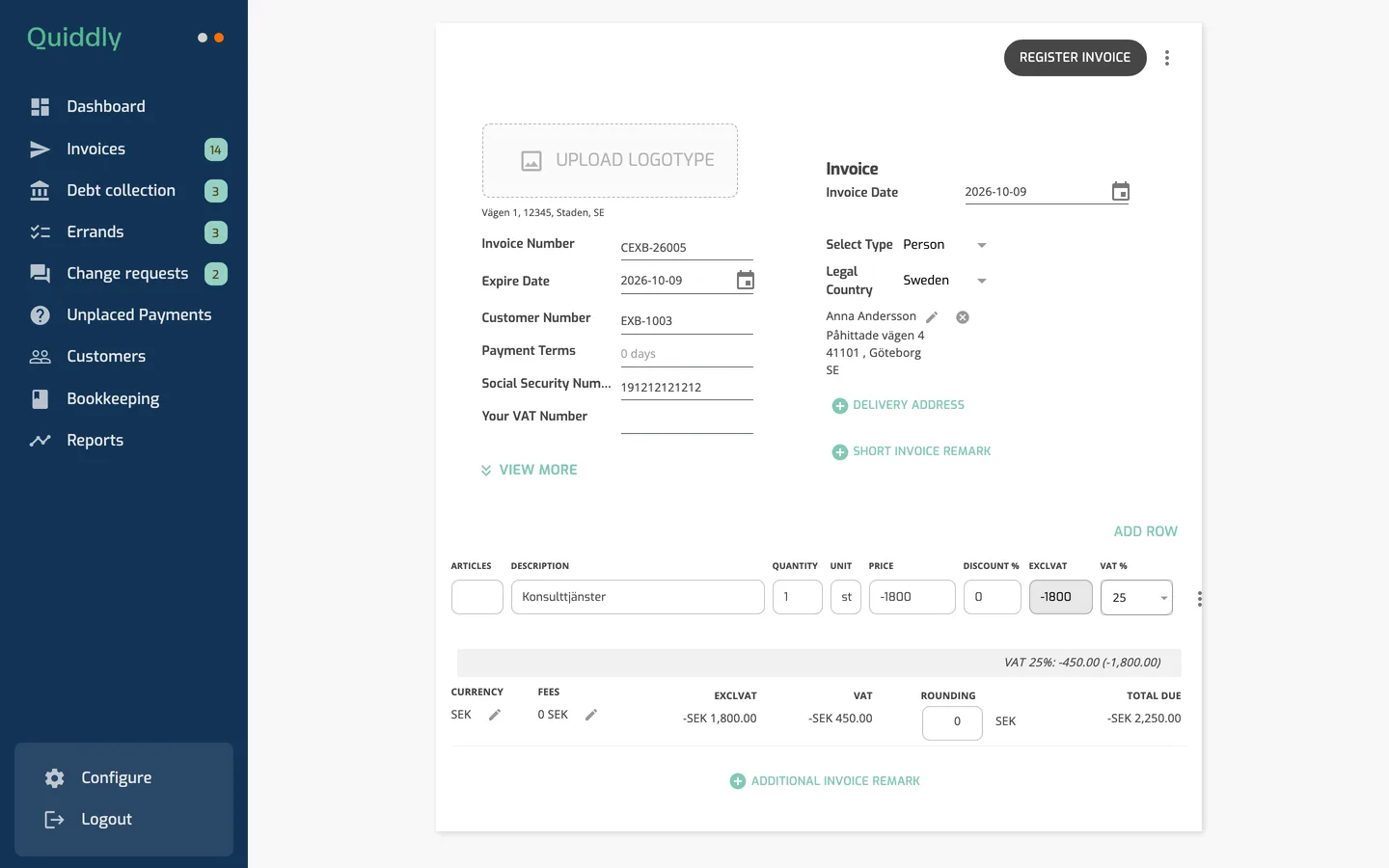Image resolution: width=1389 pixels, height=868 pixels.
Task: Click the Price input field
Action: tap(912, 597)
